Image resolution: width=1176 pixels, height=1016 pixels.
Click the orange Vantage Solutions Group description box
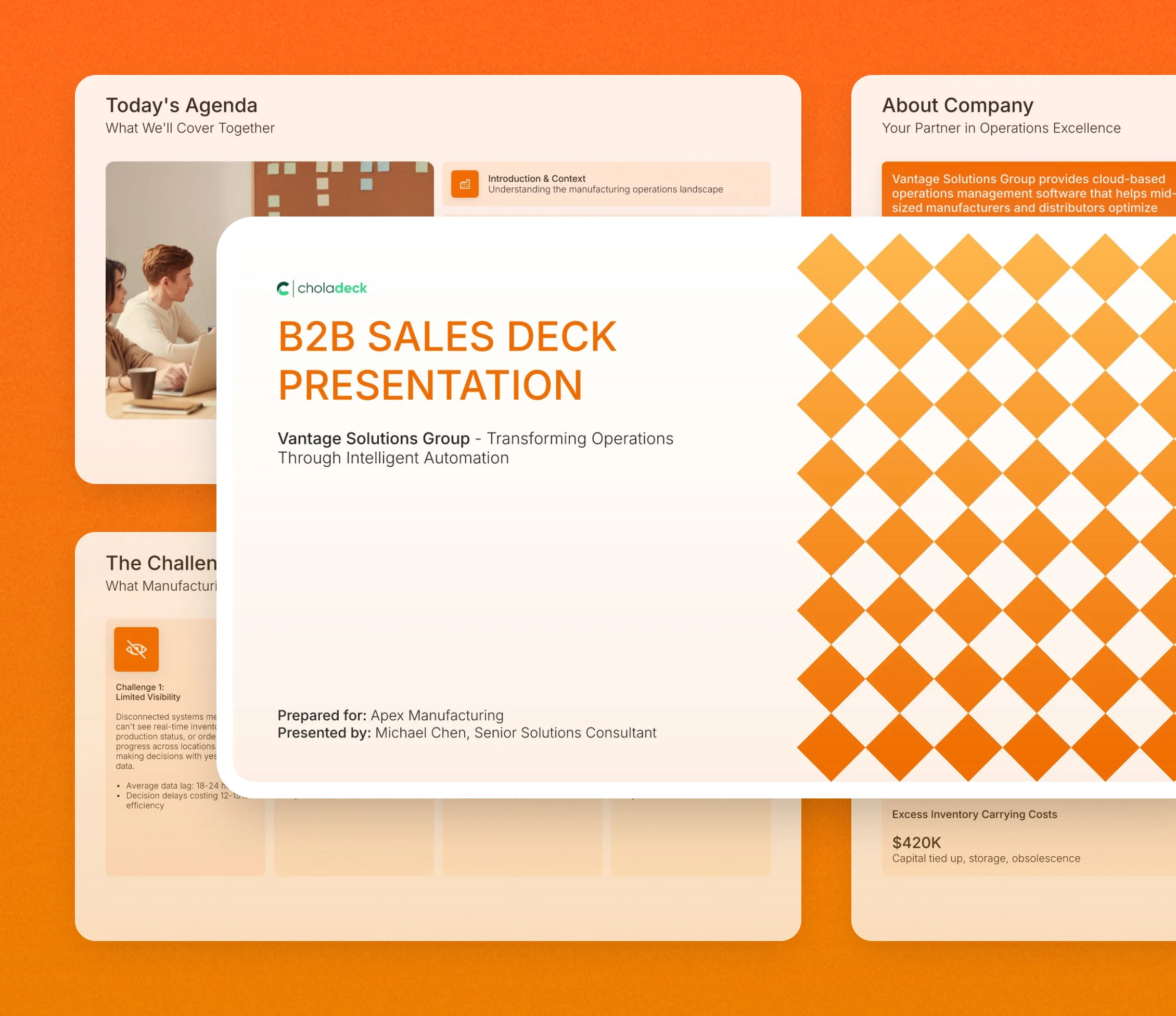[x=1028, y=189]
